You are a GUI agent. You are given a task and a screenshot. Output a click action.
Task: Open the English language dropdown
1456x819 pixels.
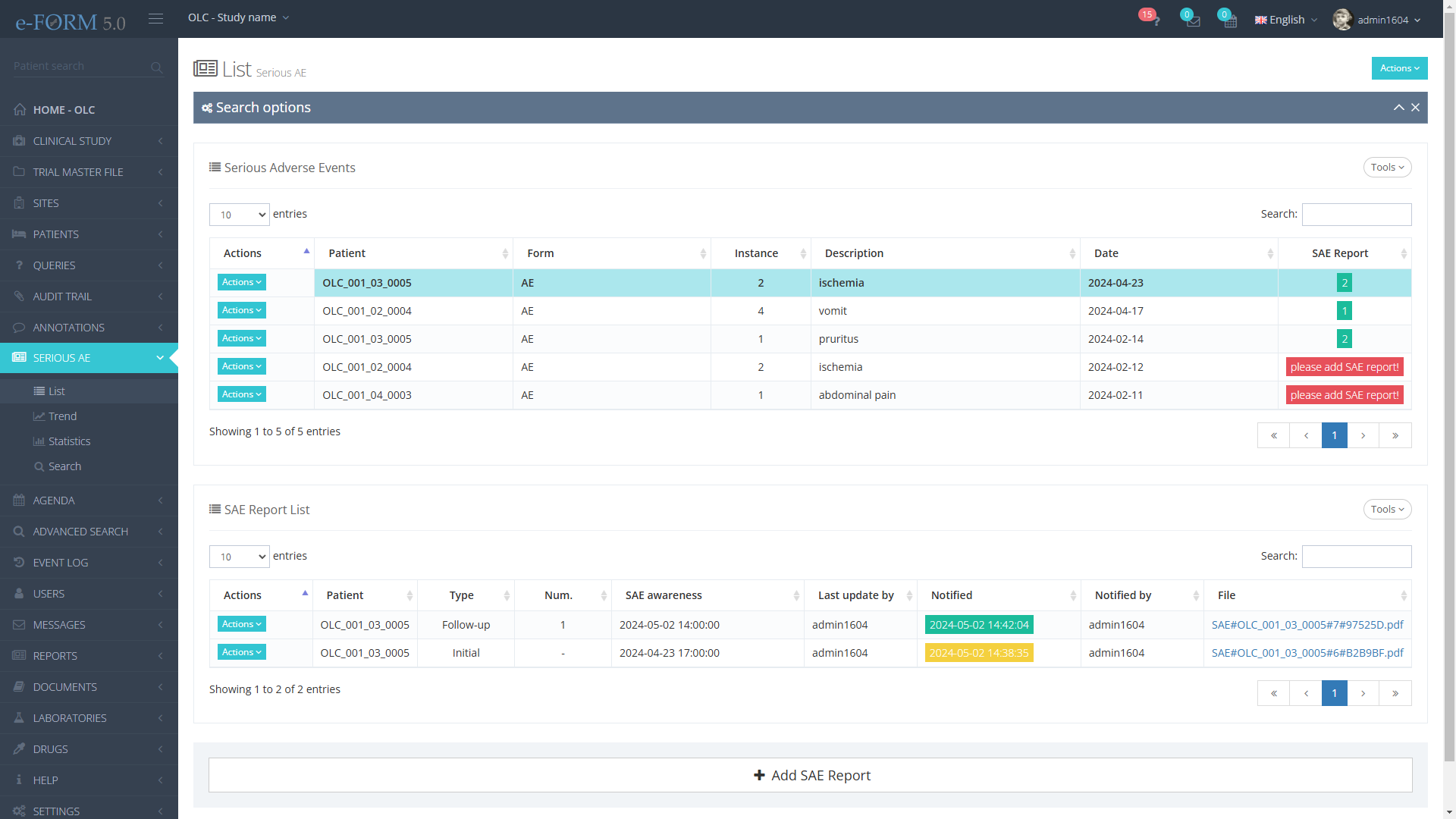pyautogui.click(x=1286, y=20)
